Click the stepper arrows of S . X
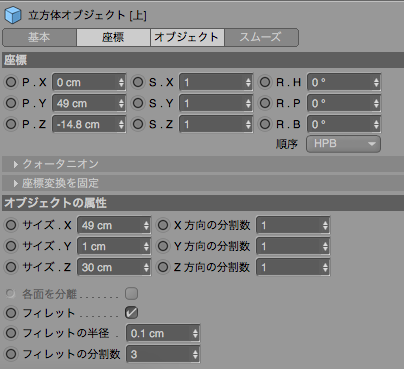The height and width of the screenshot is (369, 404). click(x=248, y=82)
